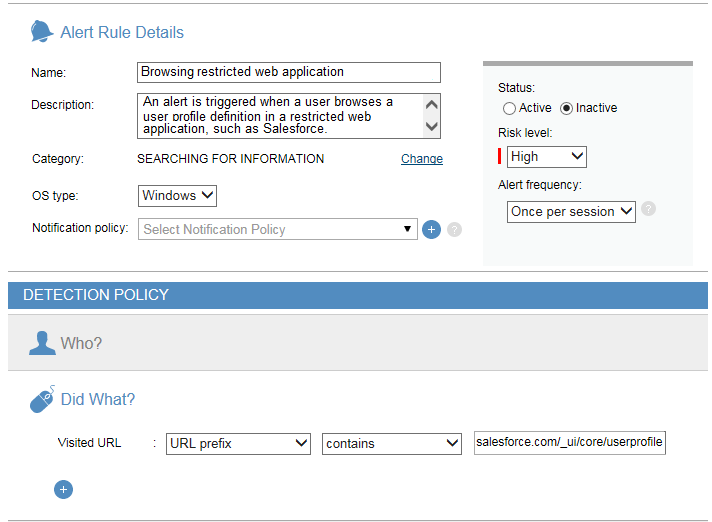Open the URL prefix dropdown
712x522 pixels.
(x=238, y=443)
